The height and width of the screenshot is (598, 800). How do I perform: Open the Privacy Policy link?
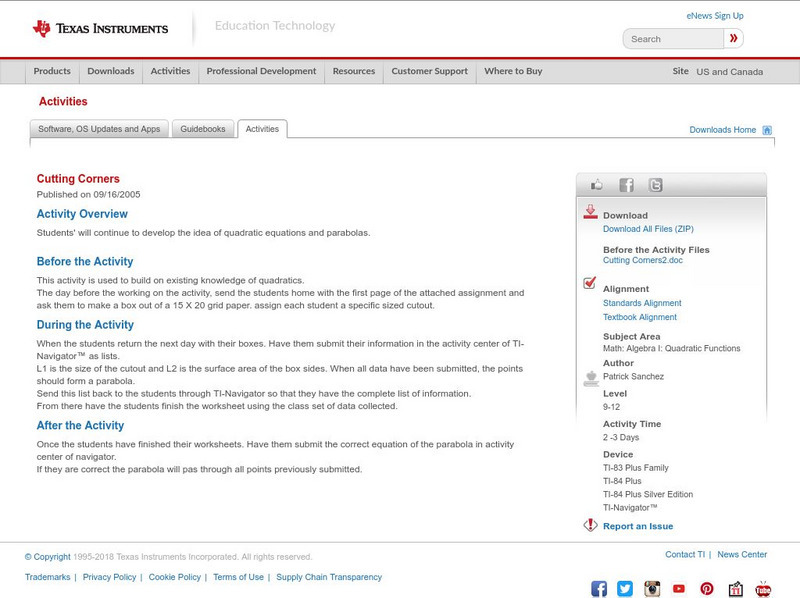click(x=109, y=577)
